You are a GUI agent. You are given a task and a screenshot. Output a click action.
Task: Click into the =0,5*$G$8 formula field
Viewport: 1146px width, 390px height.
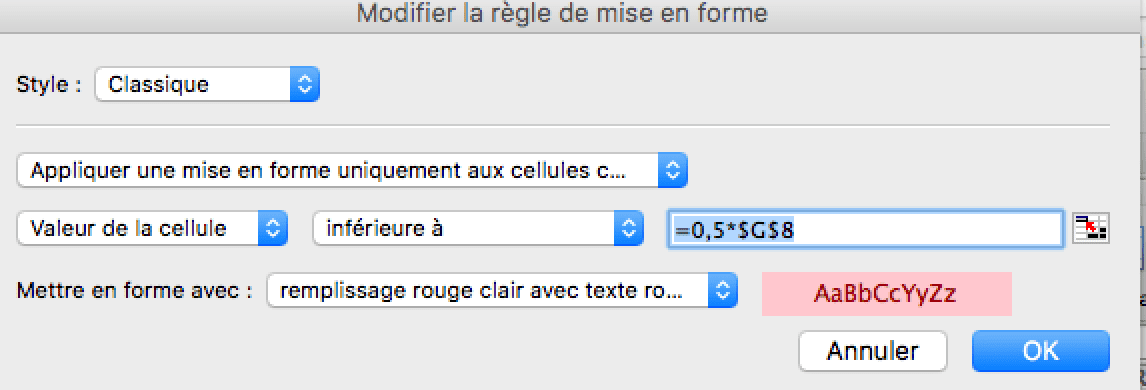(865, 229)
